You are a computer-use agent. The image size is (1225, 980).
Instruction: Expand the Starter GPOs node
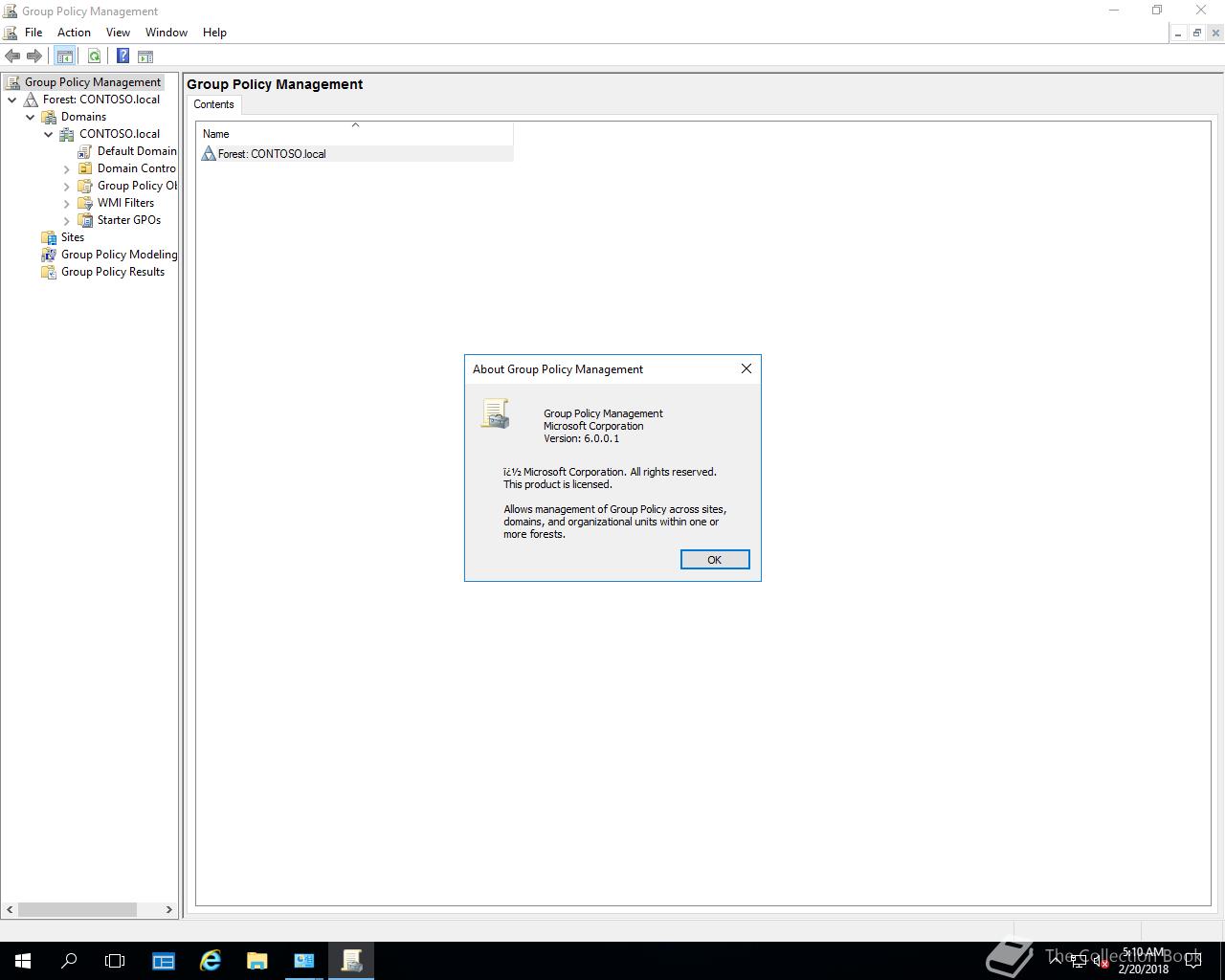(67, 221)
